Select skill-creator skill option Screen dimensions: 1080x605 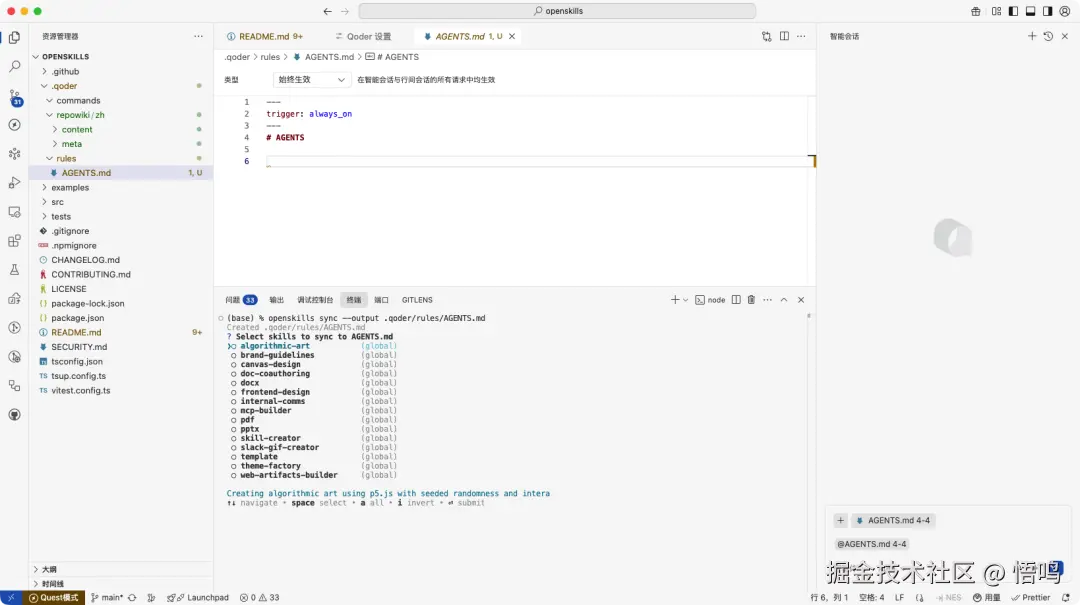[x=270, y=438]
